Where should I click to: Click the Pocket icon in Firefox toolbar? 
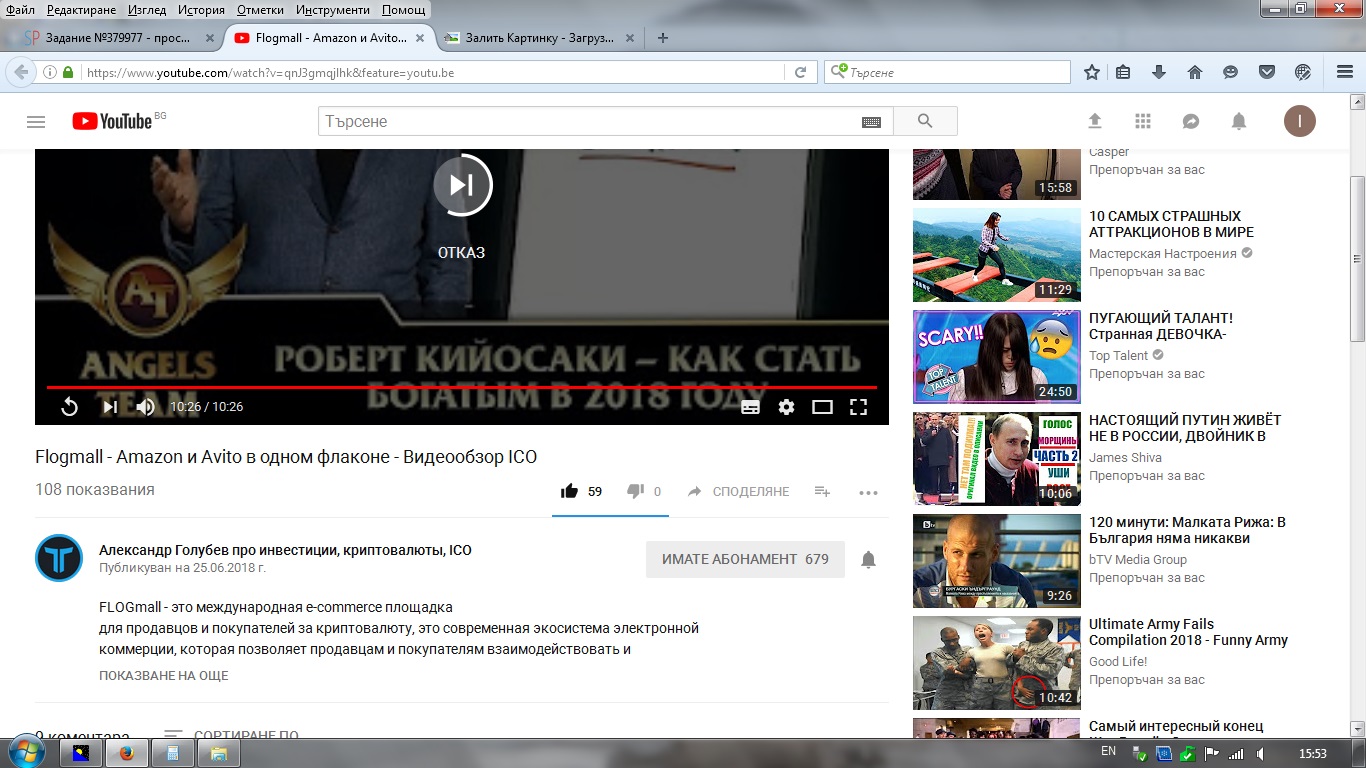(1266, 72)
